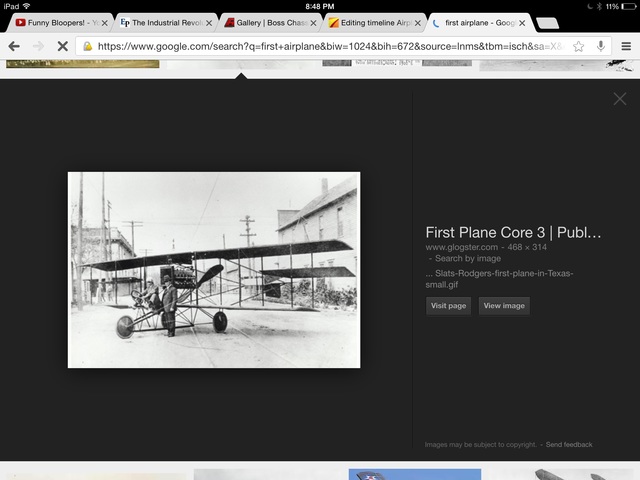Image resolution: width=640 pixels, height=480 pixels.
Task: Close the Funny Bloopers tab
Action: pyautogui.click(x=105, y=23)
